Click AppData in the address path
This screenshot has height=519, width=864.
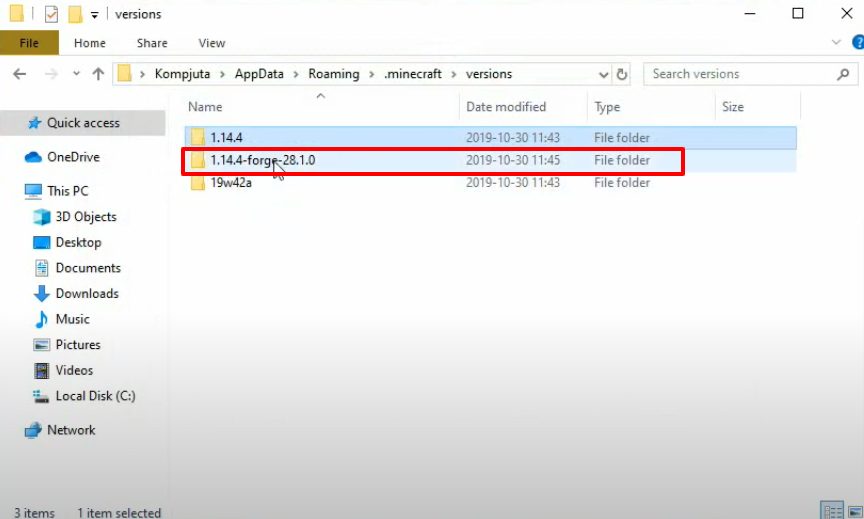259,74
